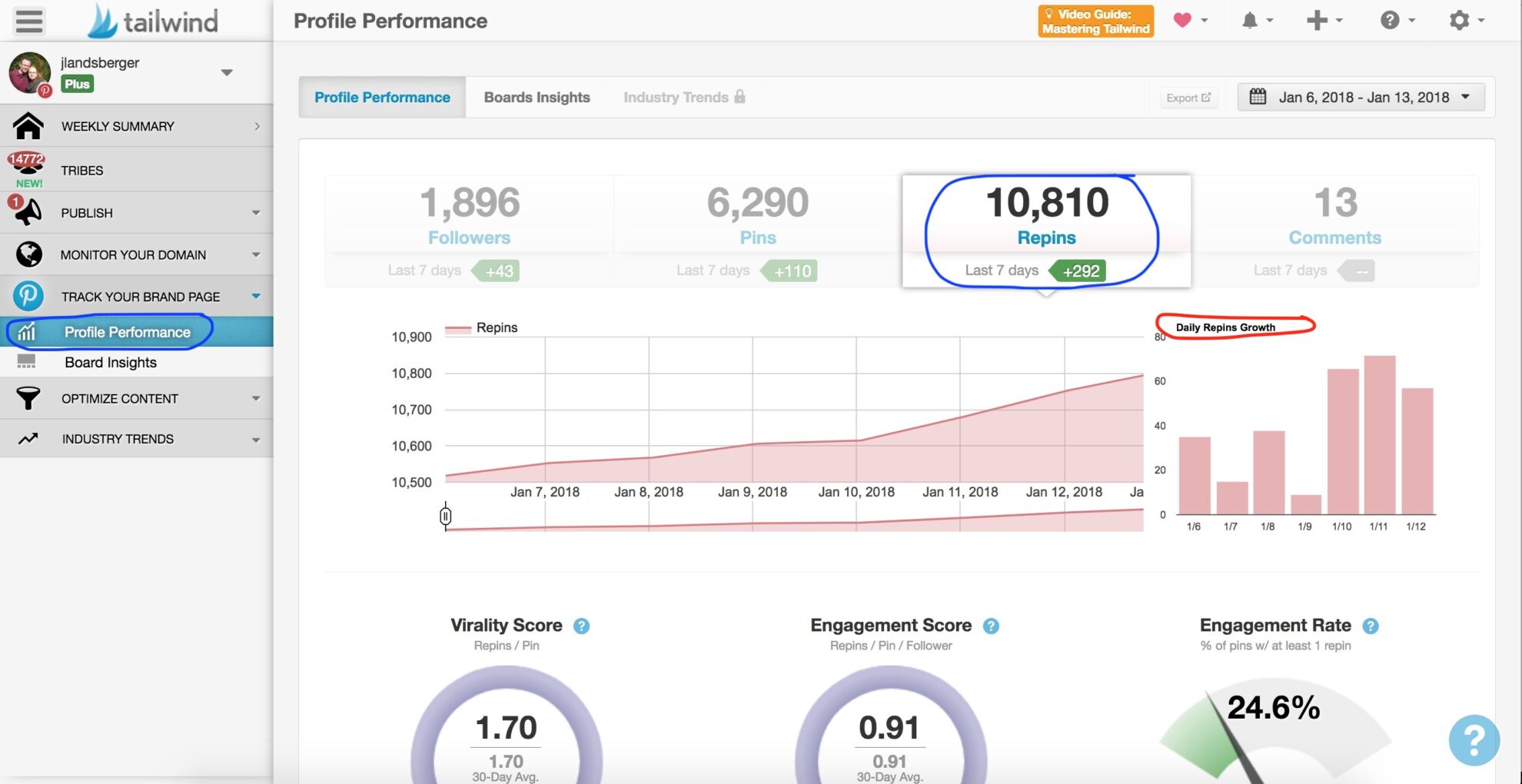Click the 24.6% engagement rate value
1522x784 pixels.
point(1273,707)
